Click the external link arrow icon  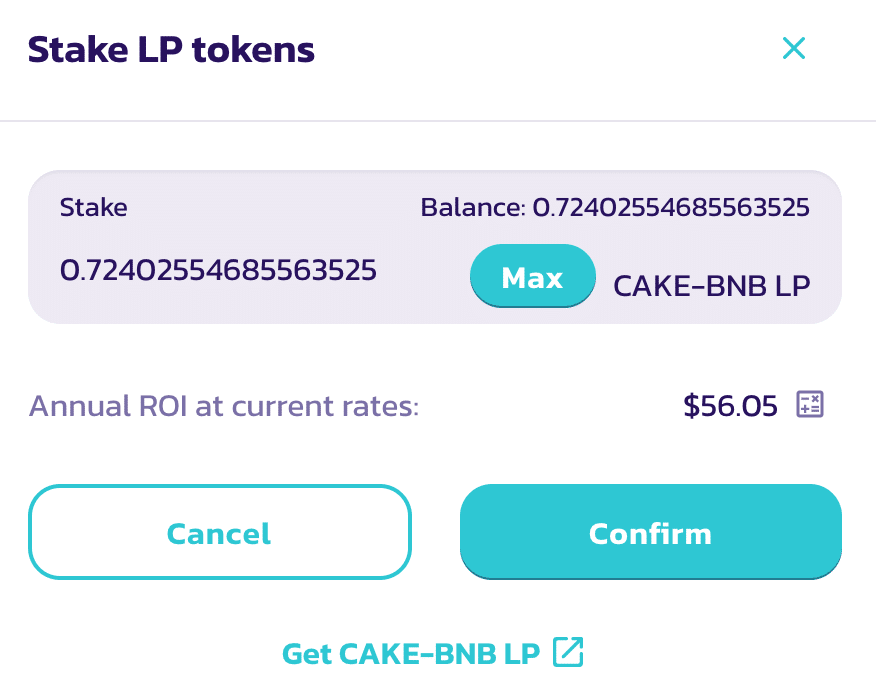(568, 653)
